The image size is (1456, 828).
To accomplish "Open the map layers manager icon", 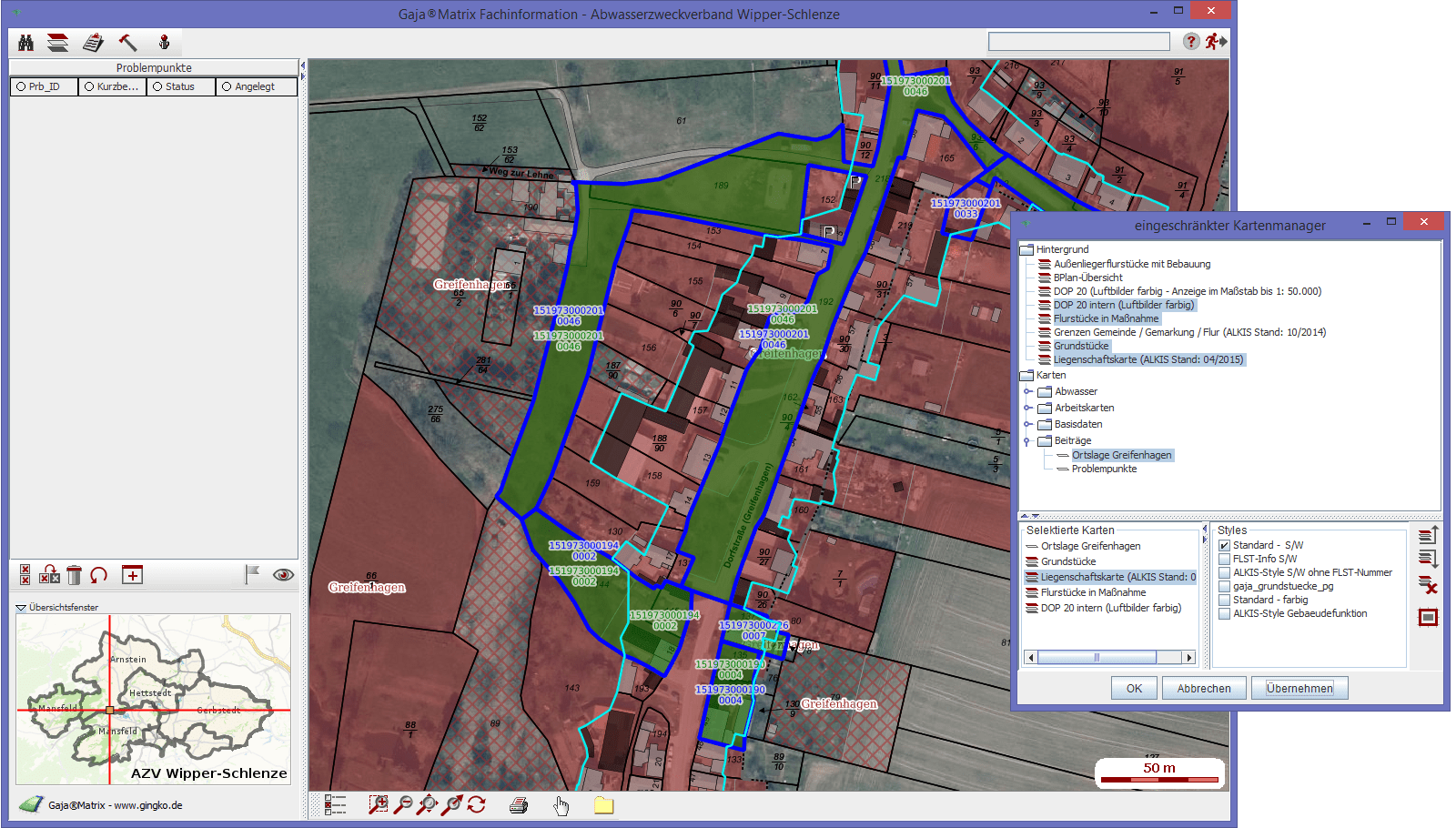I will [x=58, y=43].
